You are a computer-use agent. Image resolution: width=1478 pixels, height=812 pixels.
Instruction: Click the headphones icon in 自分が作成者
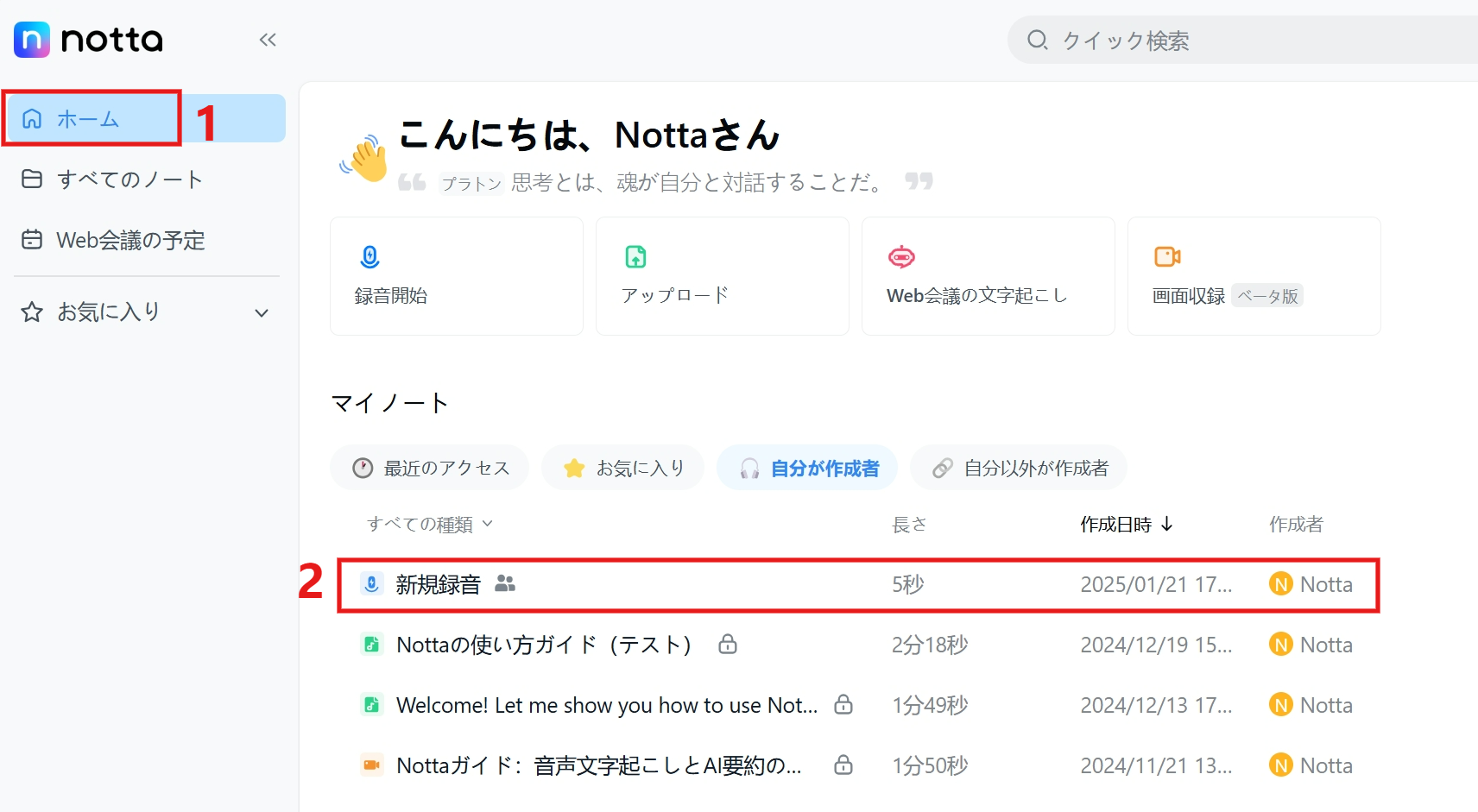(x=749, y=469)
